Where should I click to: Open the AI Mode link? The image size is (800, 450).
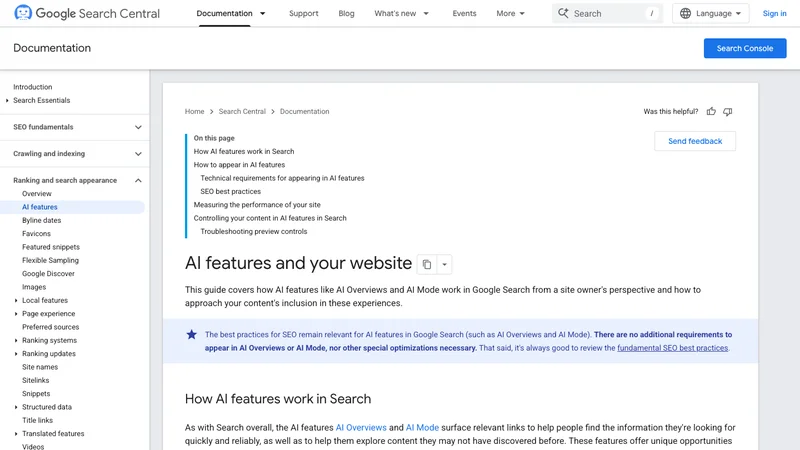point(422,428)
